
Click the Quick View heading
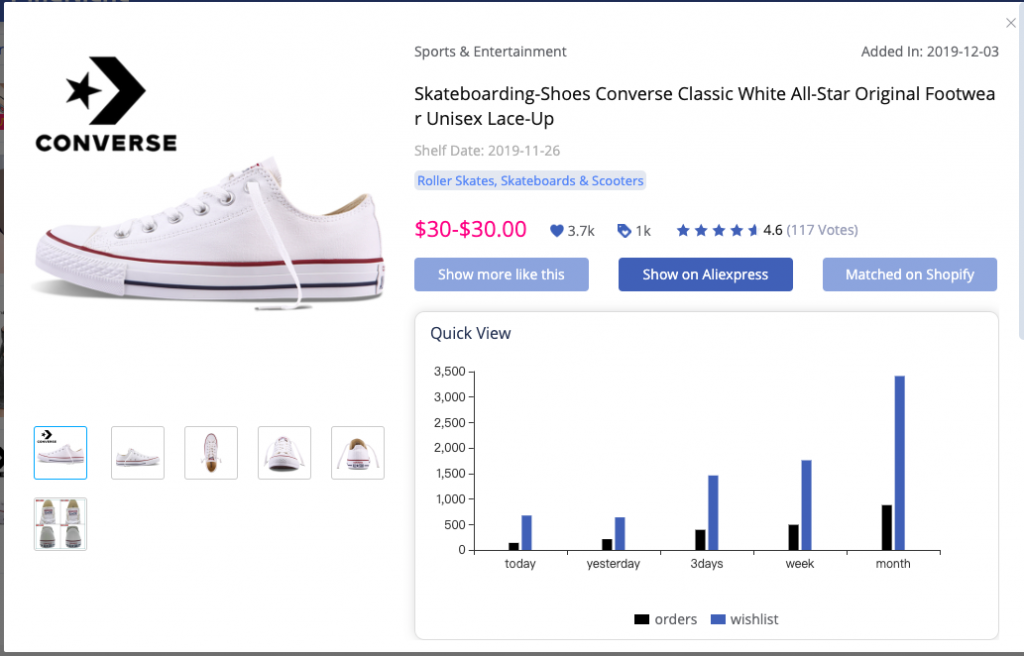tap(470, 333)
